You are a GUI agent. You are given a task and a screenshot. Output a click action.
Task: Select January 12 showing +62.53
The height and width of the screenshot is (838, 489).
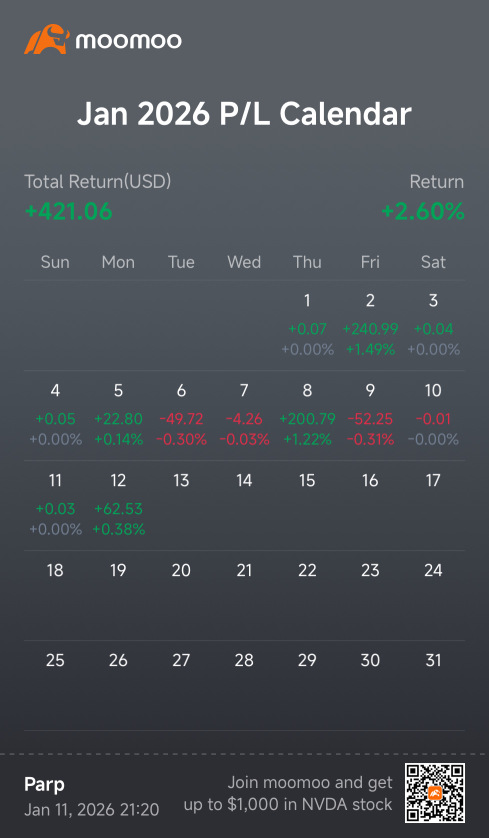tap(118, 505)
